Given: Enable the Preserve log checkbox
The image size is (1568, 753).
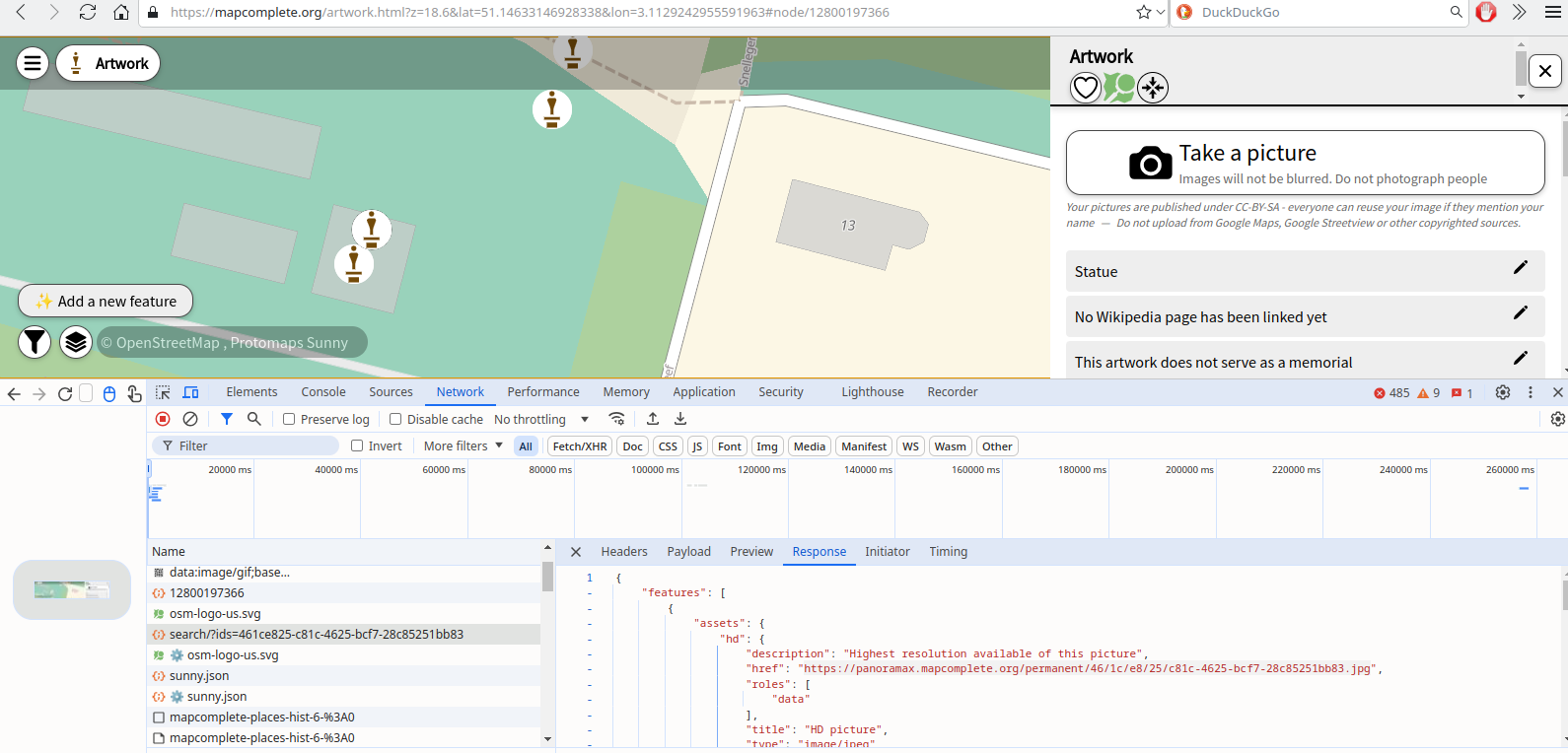Looking at the screenshot, I should click(x=289, y=419).
